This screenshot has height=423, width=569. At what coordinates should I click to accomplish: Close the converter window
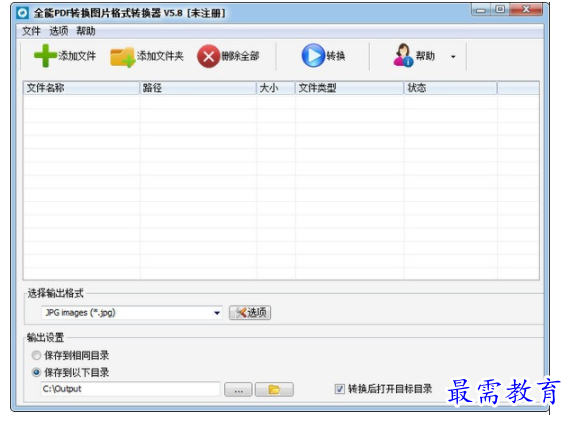pyautogui.click(x=526, y=9)
